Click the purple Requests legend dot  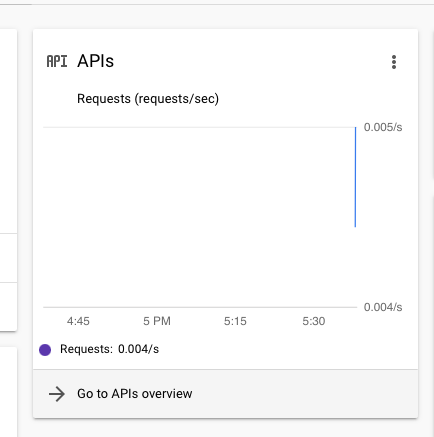(45, 350)
